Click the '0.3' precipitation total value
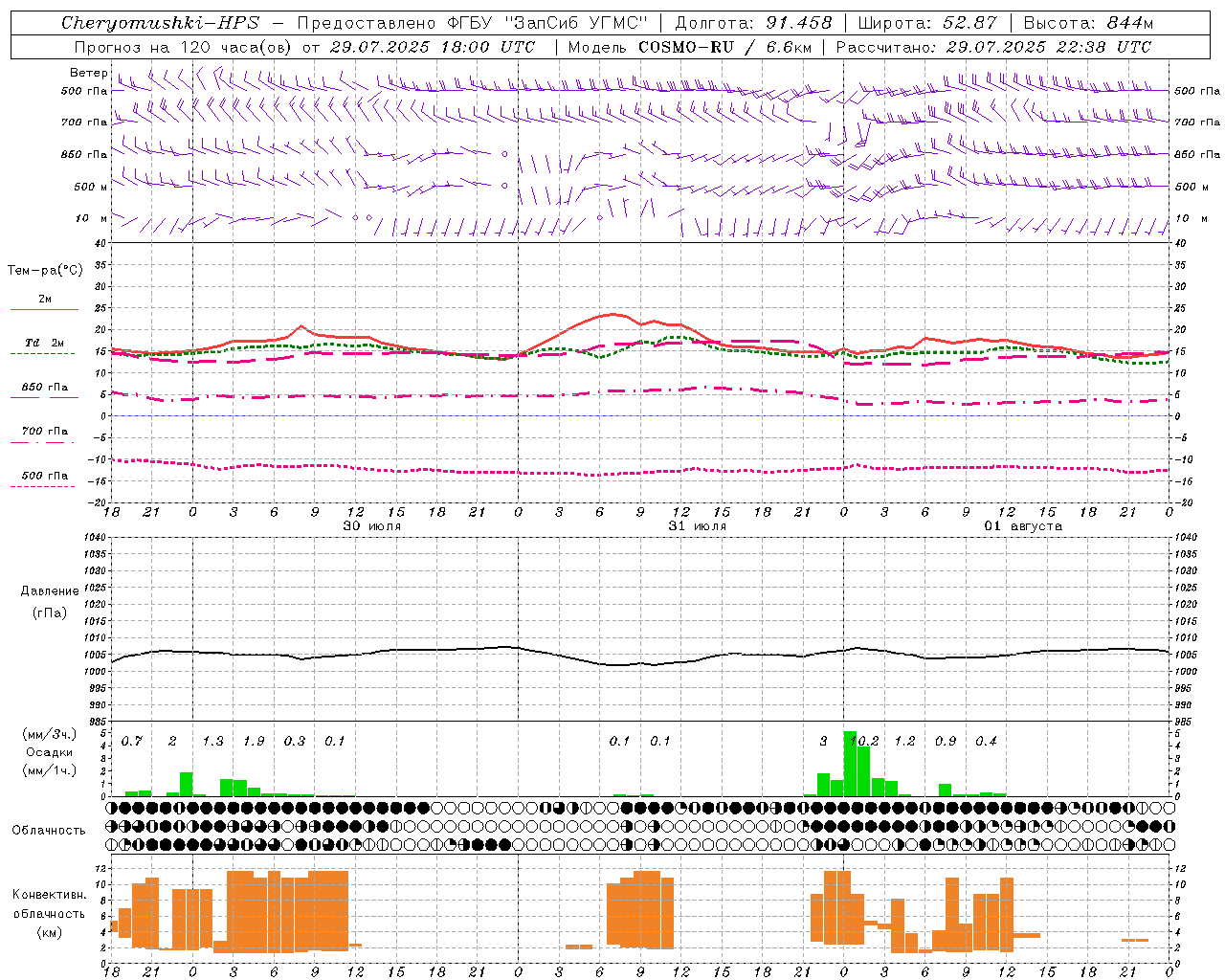 [295, 742]
